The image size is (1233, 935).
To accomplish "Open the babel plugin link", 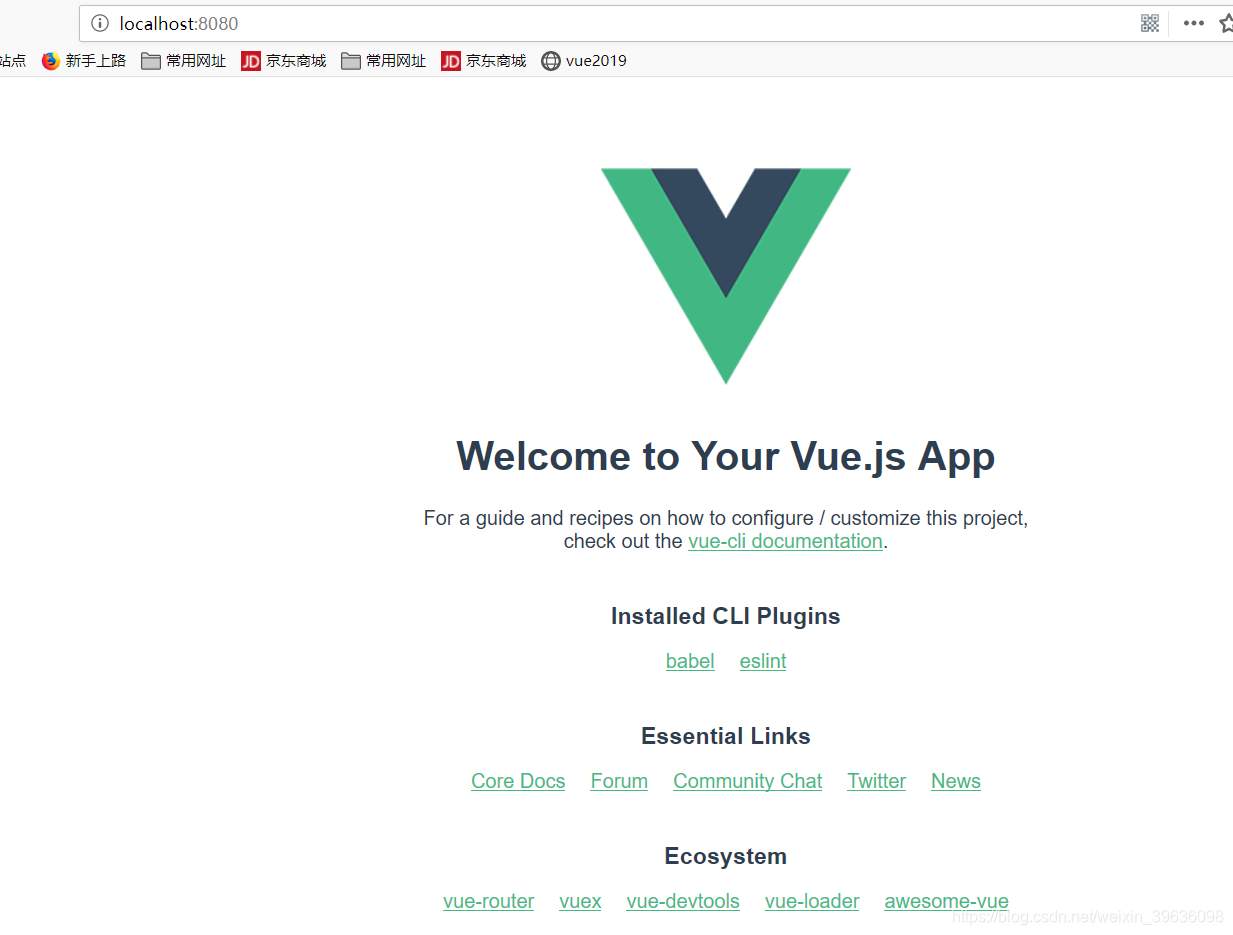I will pos(690,661).
